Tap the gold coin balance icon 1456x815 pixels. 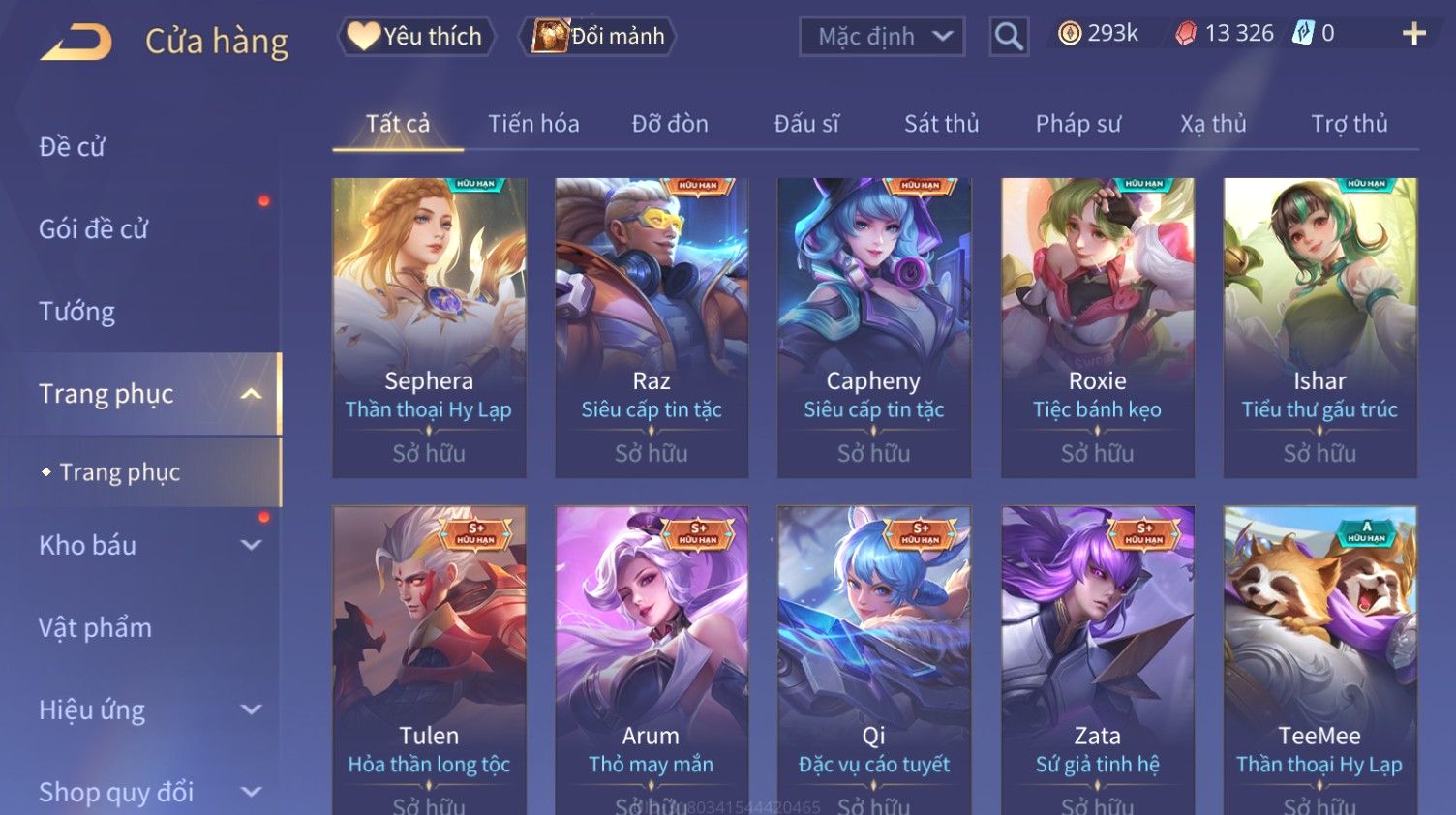coord(1070,34)
